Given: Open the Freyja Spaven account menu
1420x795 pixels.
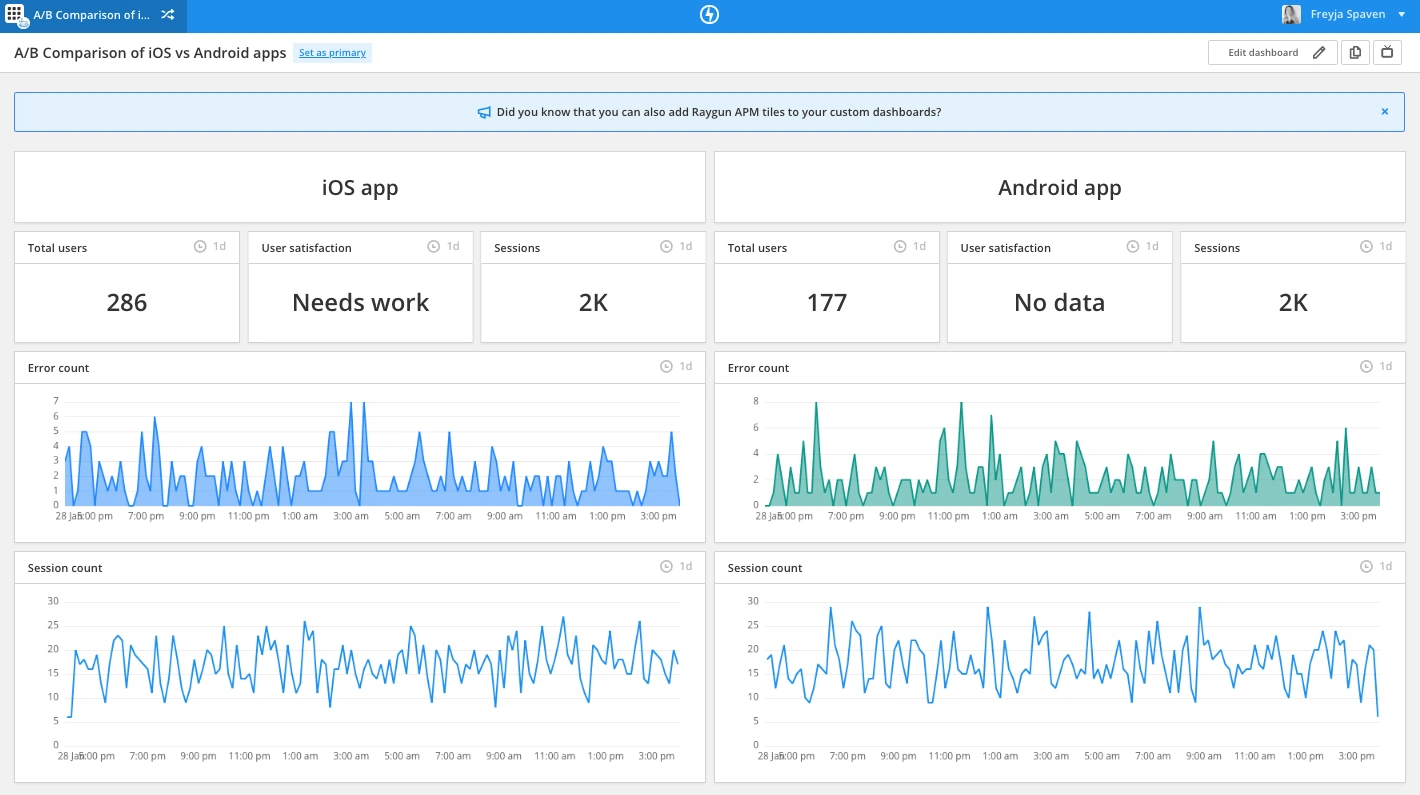Looking at the screenshot, I should pyautogui.click(x=1344, y=15).
